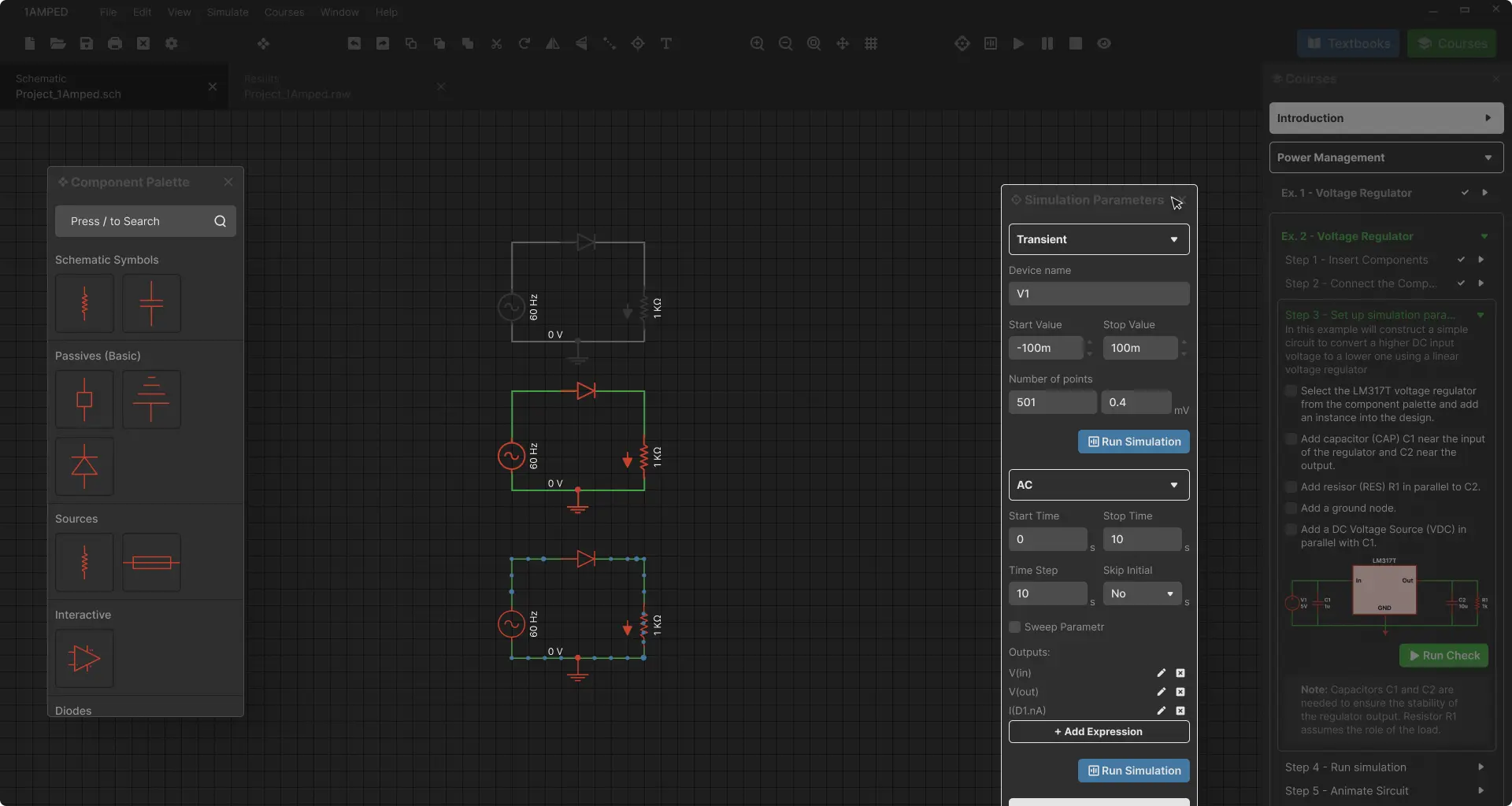The width and height of the screenshot is (1512, 806).
Task: Expand Ex. 1 - Voltage Regulator
Action: pyautogui.click(x=1484, y=193)
